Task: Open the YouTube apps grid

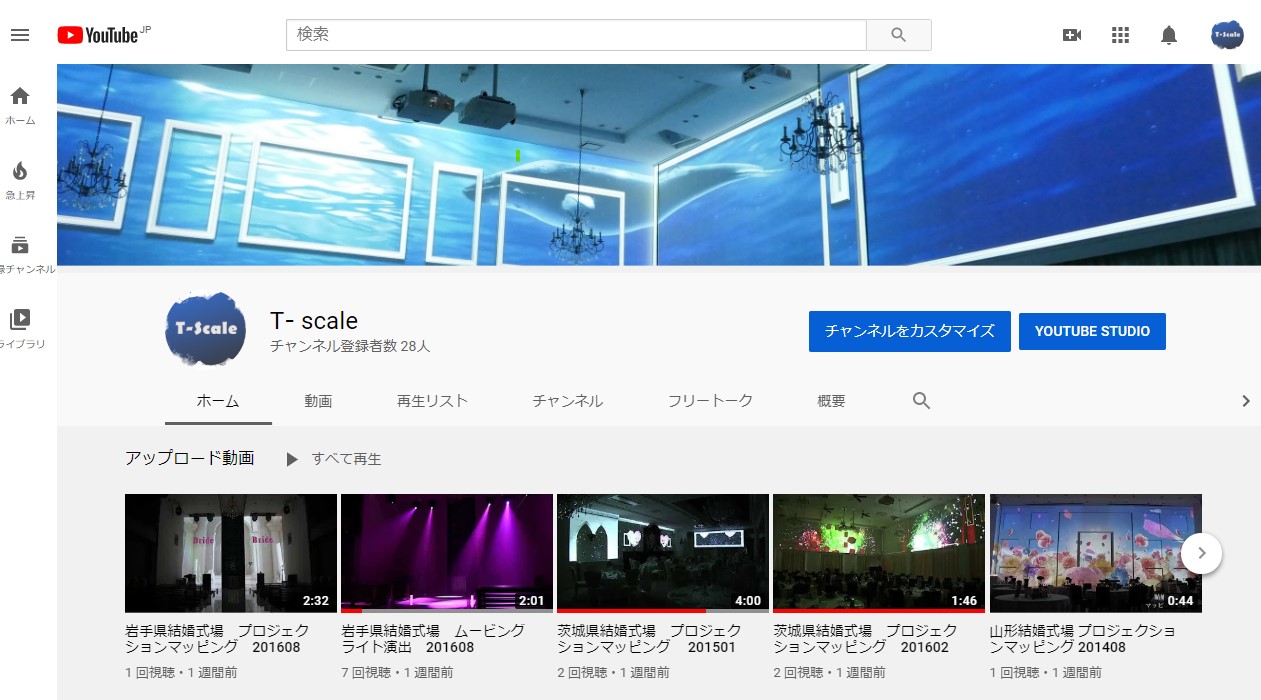Action: click(1120, 35)
